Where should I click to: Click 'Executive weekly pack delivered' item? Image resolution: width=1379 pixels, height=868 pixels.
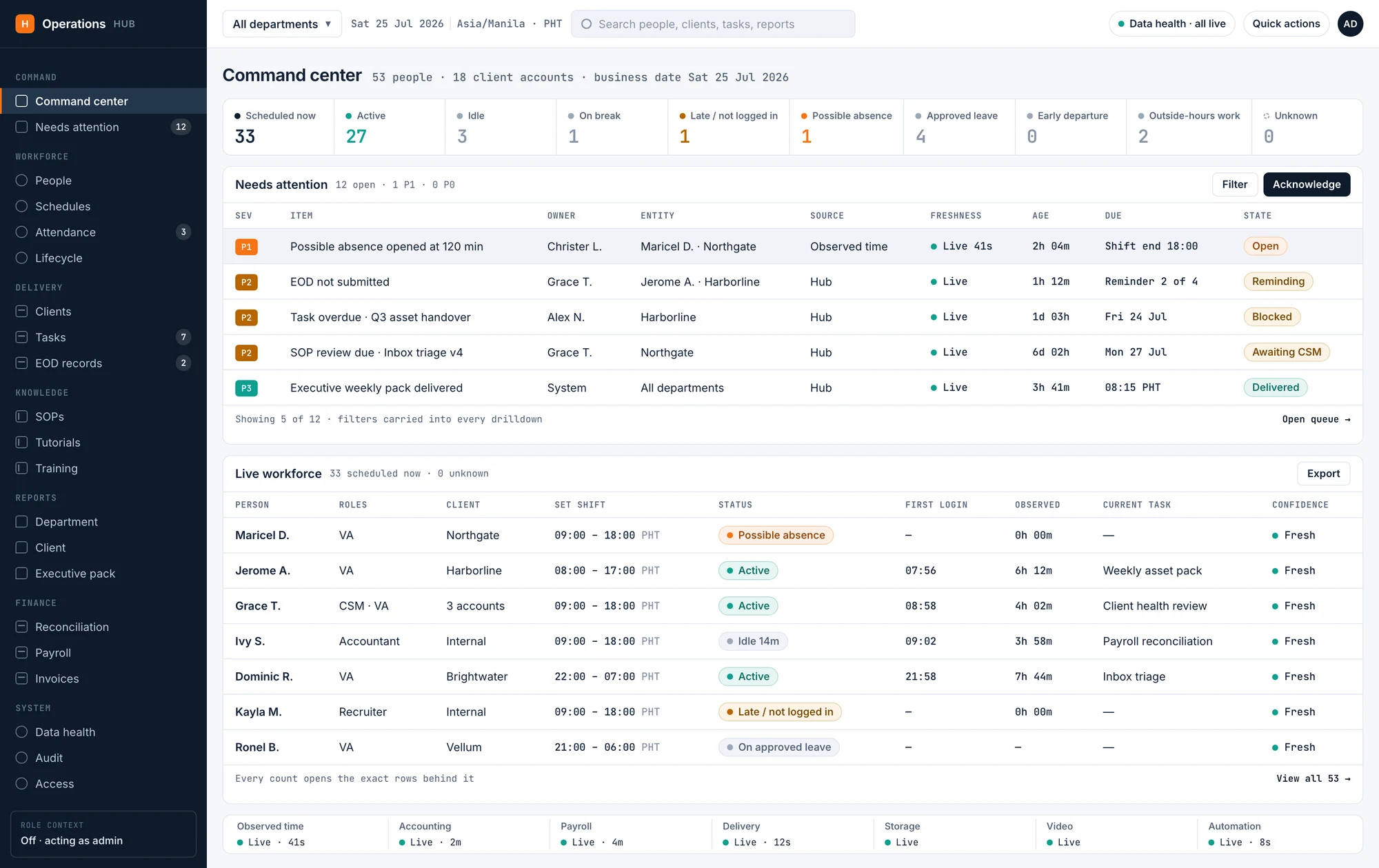[376, 388]
